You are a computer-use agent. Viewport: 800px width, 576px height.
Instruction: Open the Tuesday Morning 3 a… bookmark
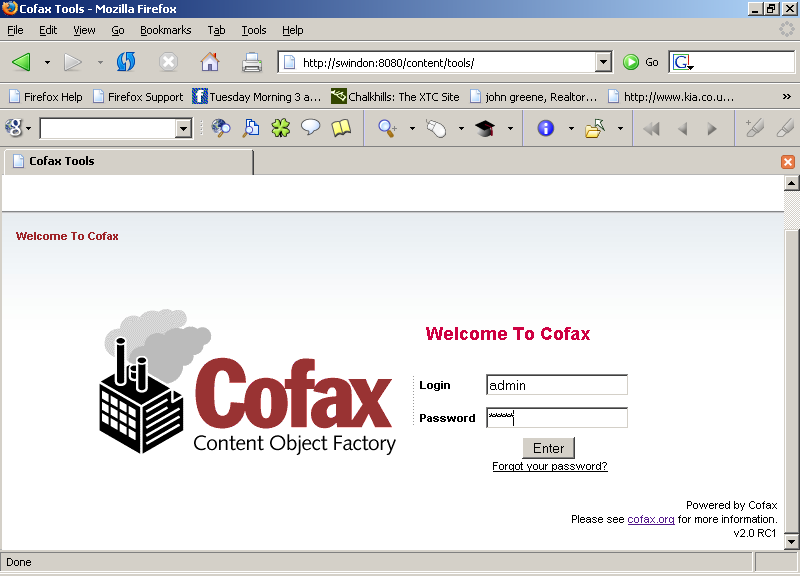(x=257, y=96)
